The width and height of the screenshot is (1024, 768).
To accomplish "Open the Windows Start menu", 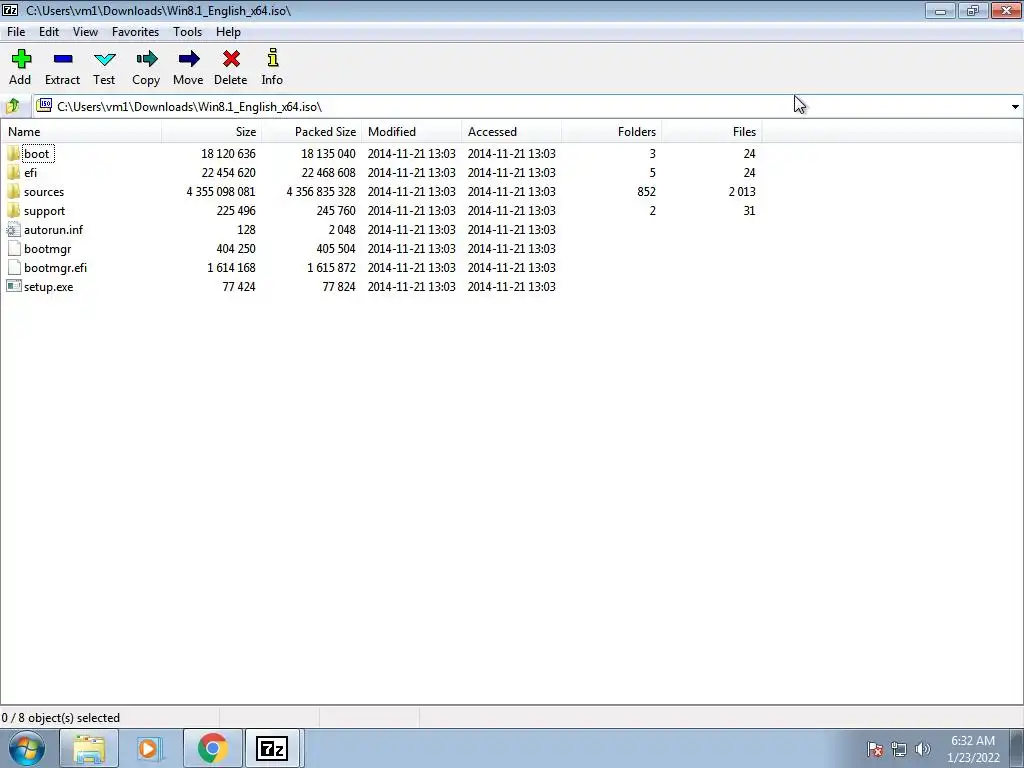I will click(x=27, y=748).
